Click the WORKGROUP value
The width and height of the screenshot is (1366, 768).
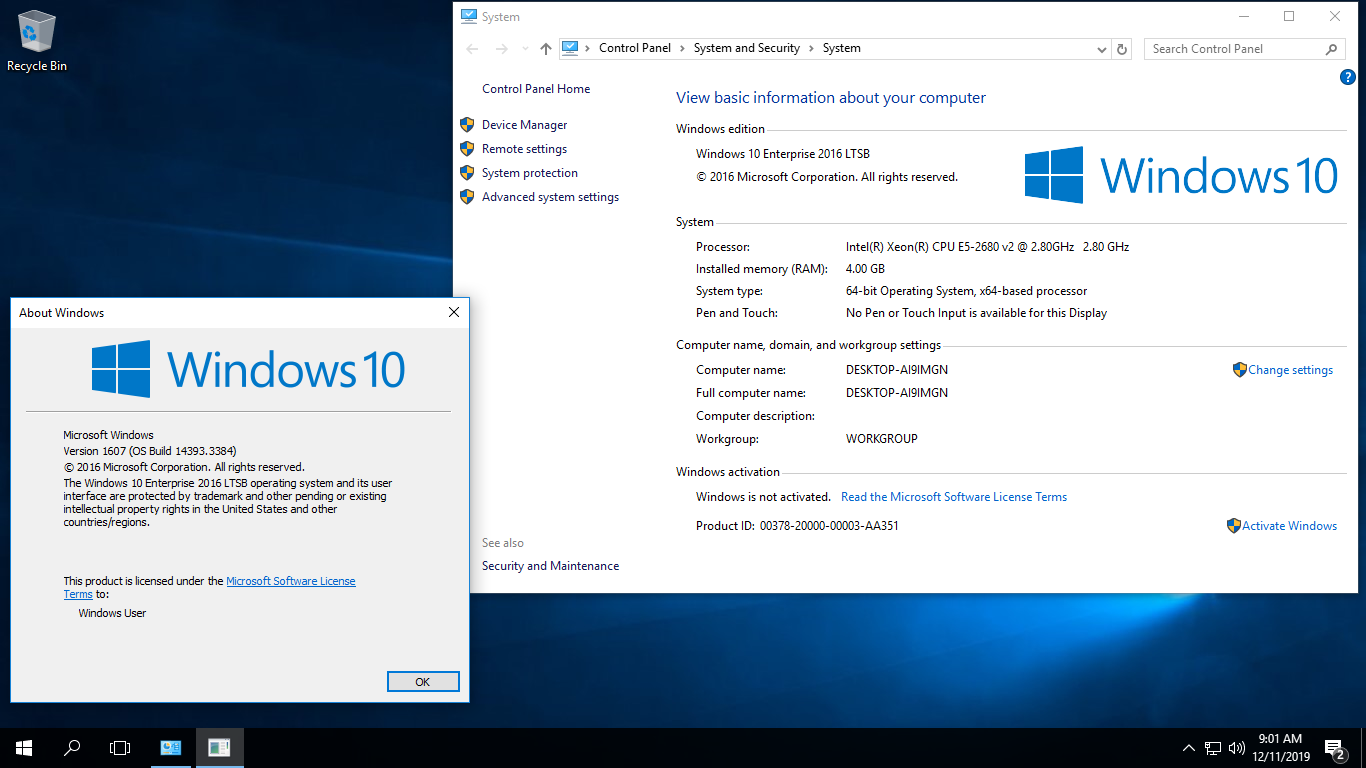tap(882, 439)
